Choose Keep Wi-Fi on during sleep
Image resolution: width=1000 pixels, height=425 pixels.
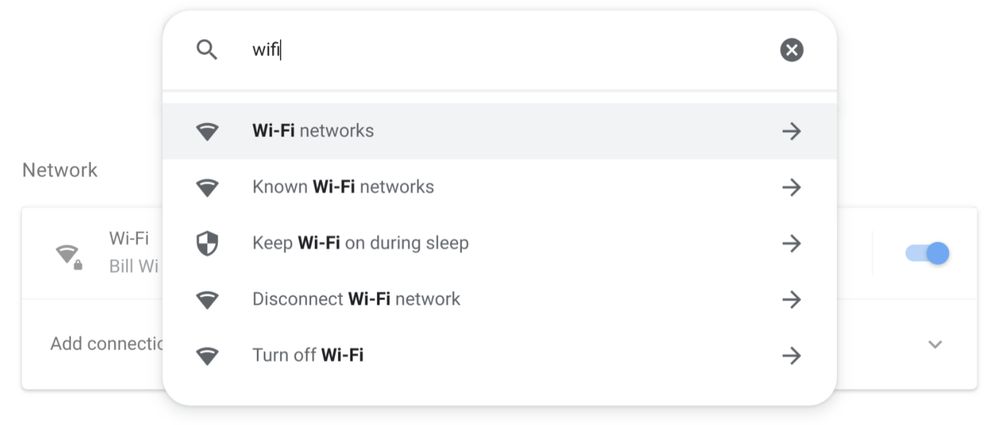360,243
